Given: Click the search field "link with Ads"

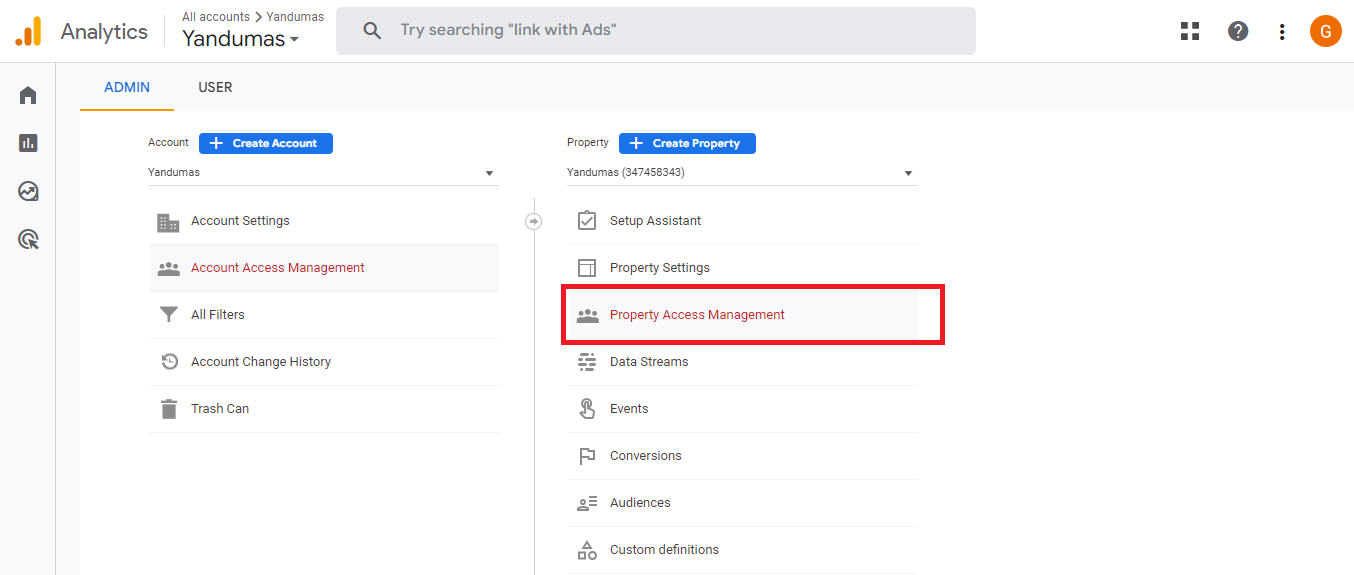Looking at the screenshot, I should pyautogui.click(x=655, y=31).
